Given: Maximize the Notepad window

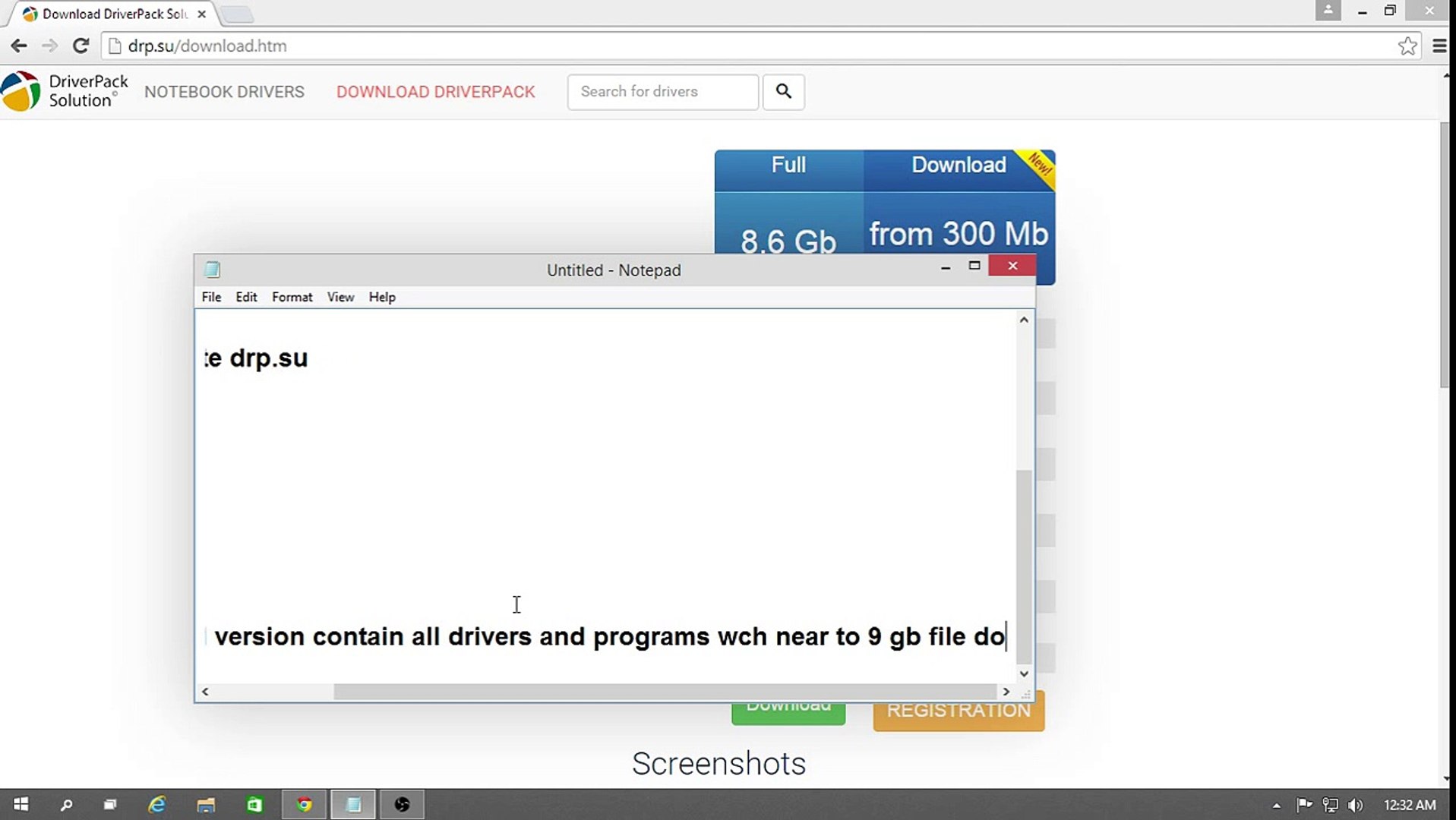Looking at the screenshot, I should click(x=974, y=266).
